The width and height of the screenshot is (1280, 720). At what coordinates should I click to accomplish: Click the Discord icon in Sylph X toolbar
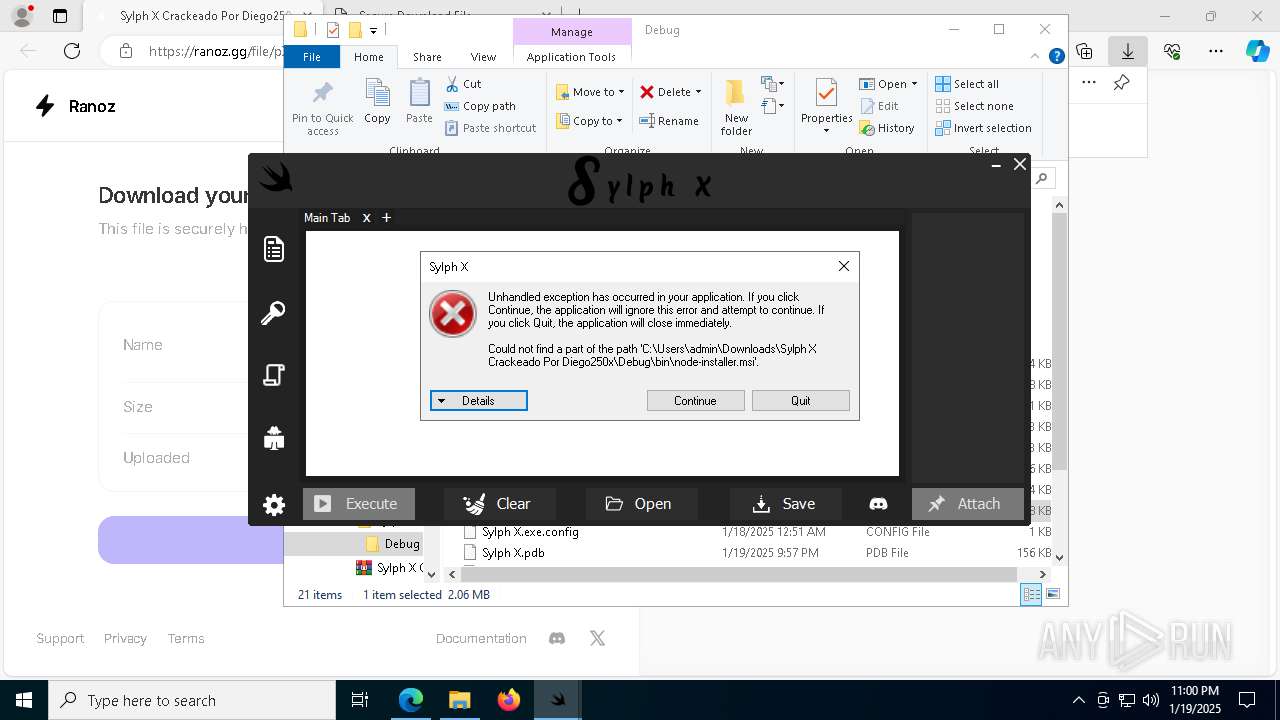click(878, 504)
